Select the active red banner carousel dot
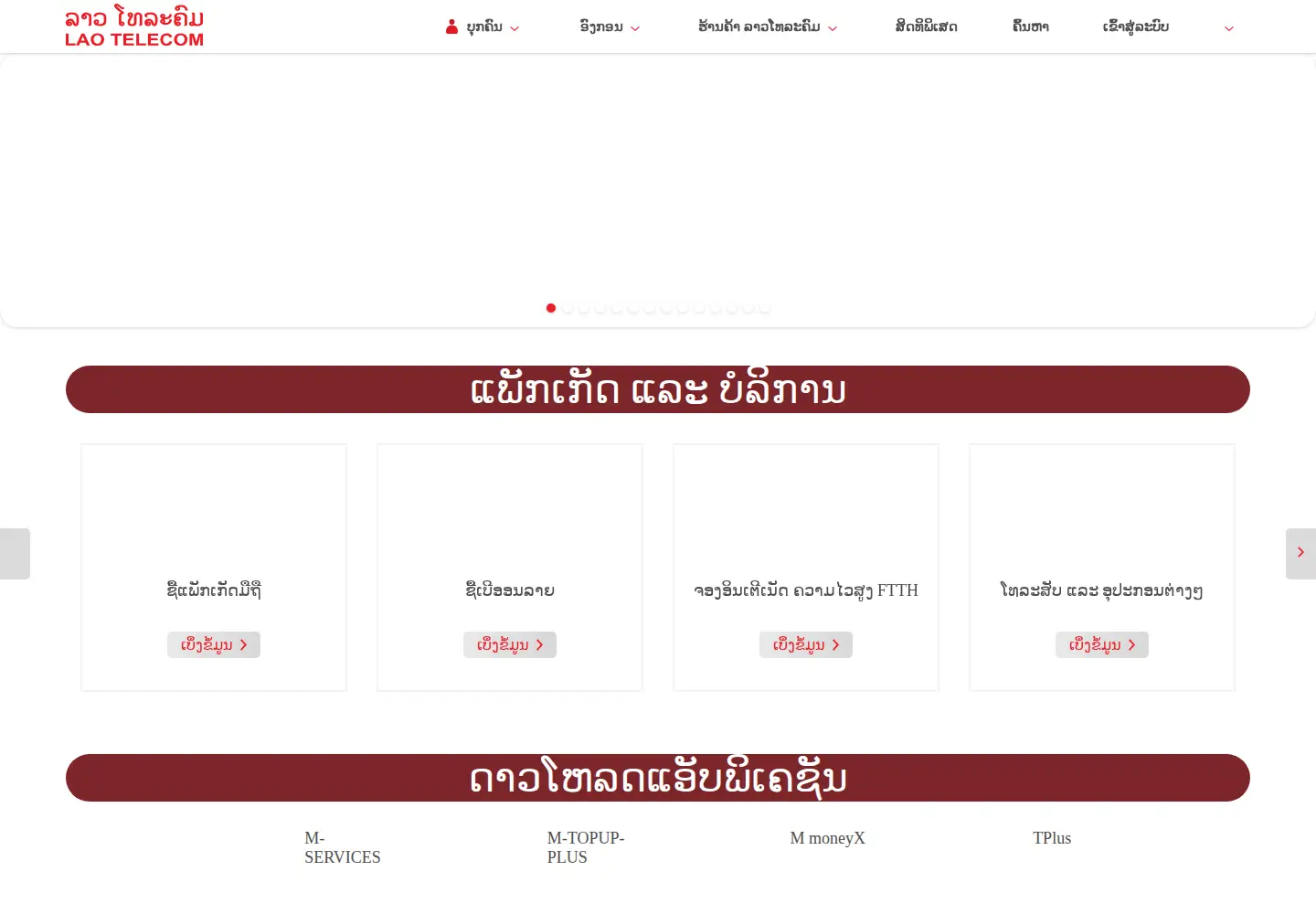Screen dimensions: 1316x914 coord(551,308)
